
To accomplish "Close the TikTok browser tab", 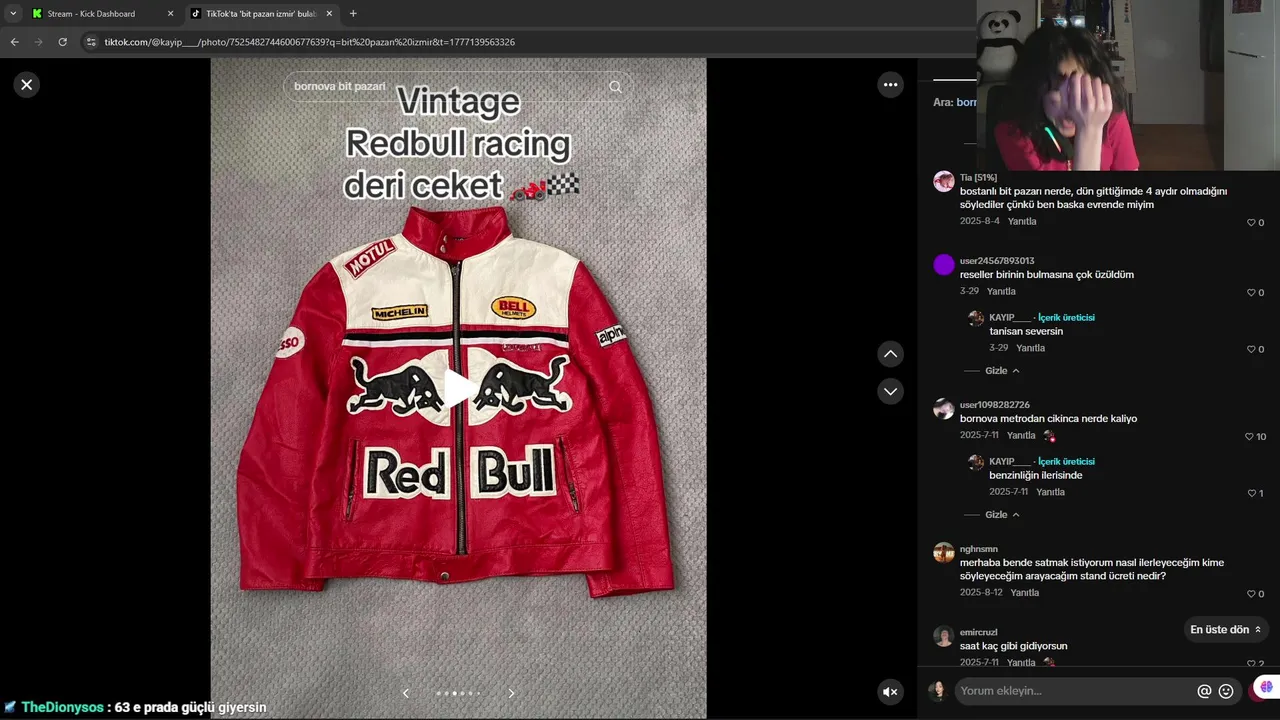I will coord(328,14).
